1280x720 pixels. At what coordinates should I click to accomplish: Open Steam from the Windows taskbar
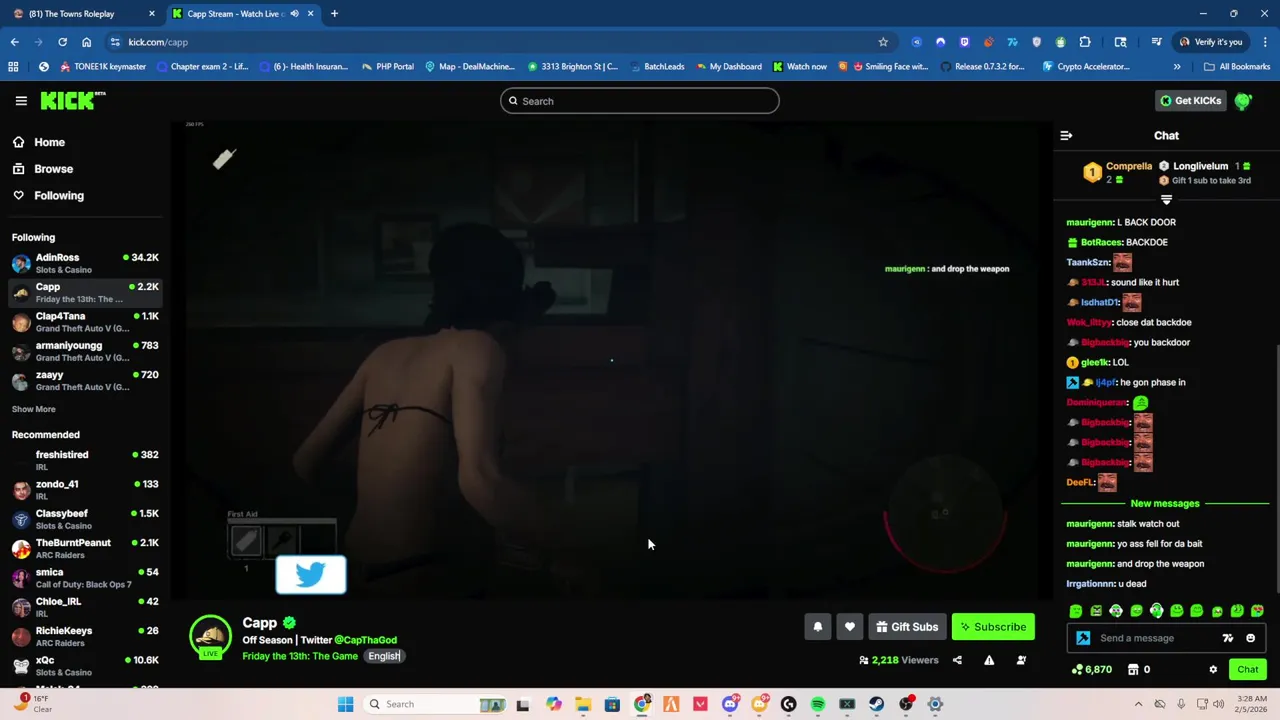876,704
